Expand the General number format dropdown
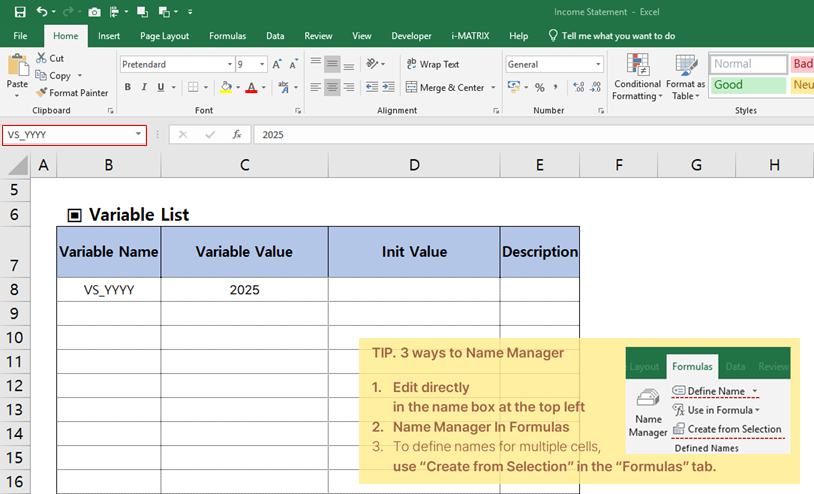 (598, 64)
